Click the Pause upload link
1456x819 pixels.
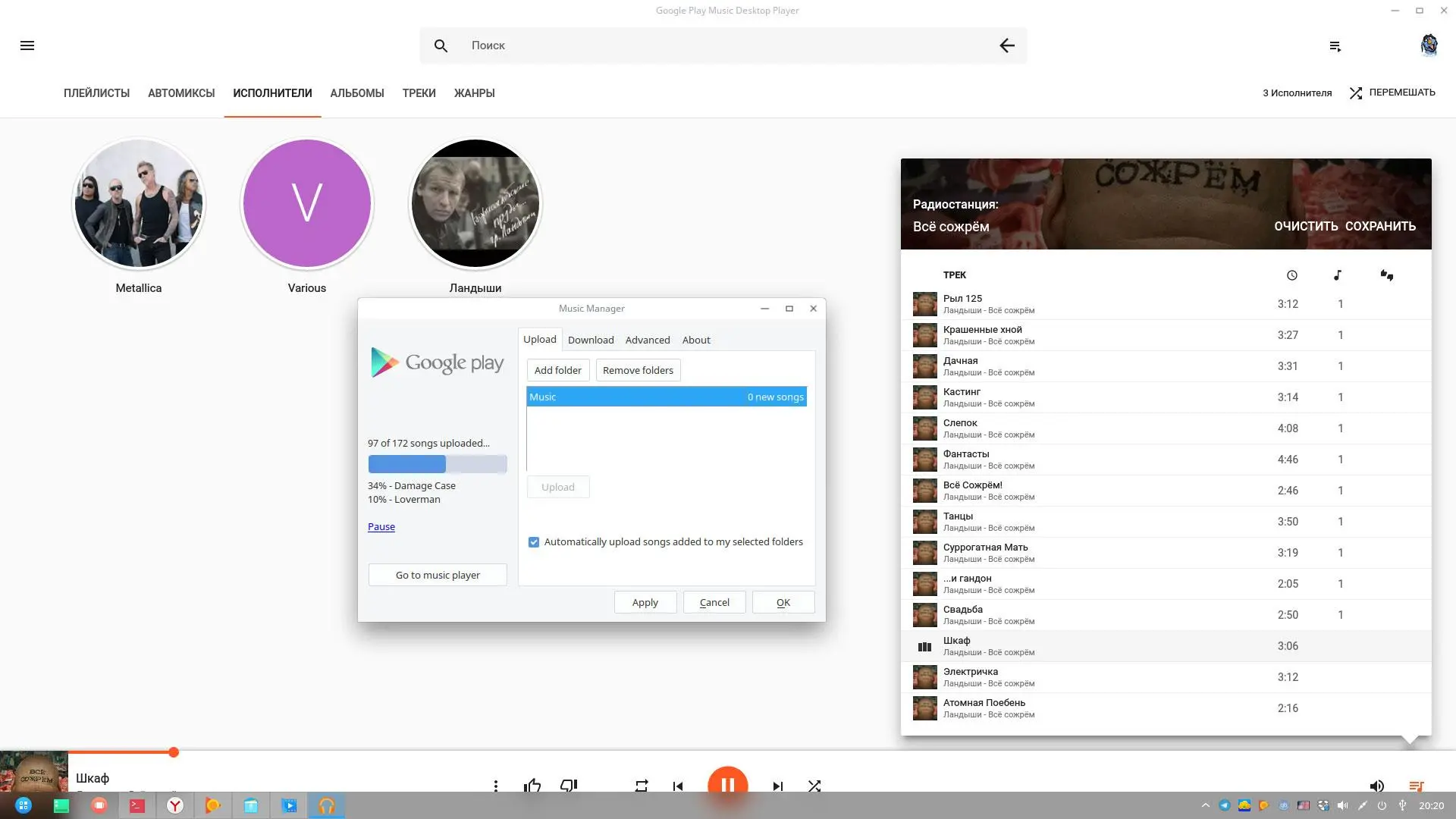(x=381, y=526)
